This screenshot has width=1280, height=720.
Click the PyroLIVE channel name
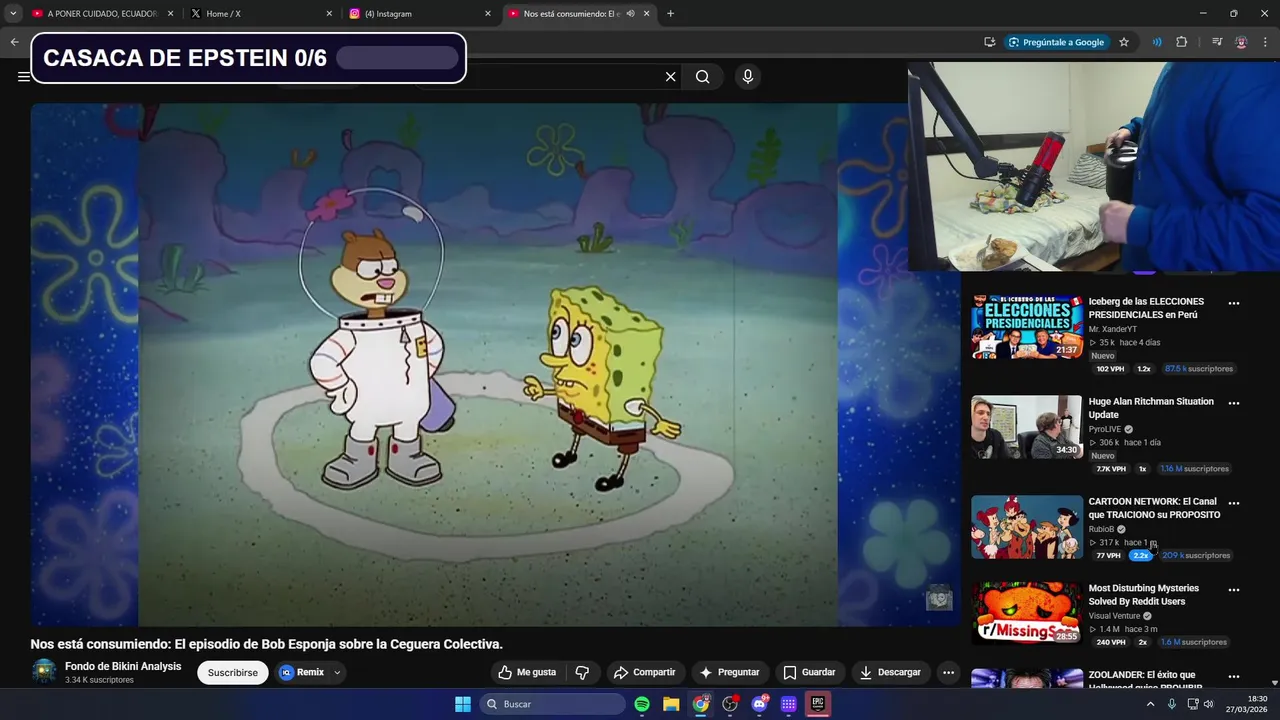pyautogui.click(x=1105, y=429)
